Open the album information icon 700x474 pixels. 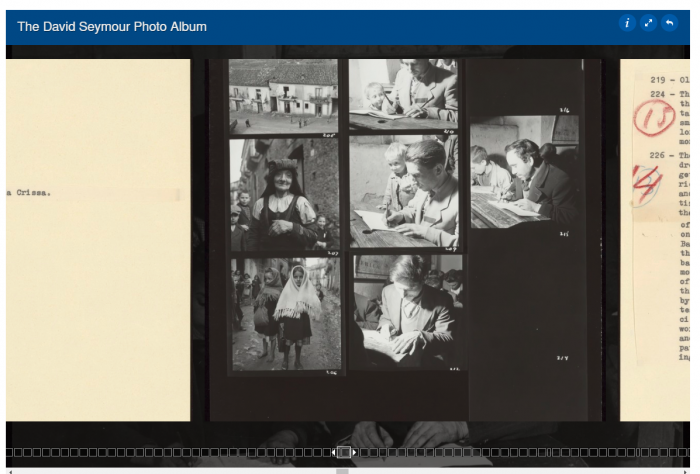click(x=627, y=23)
